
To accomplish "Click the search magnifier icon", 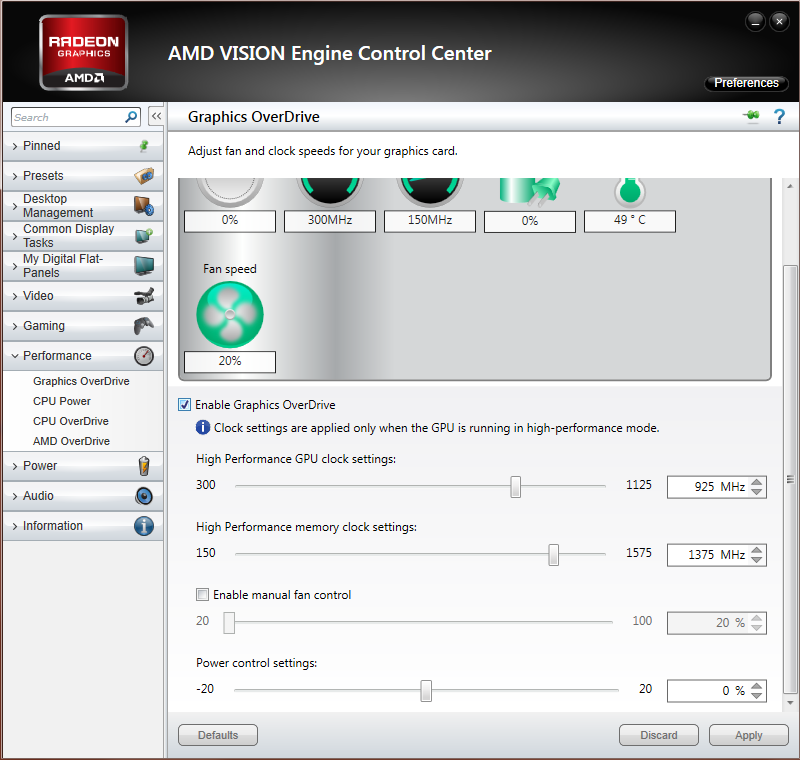I will click(x=131, y=117).
